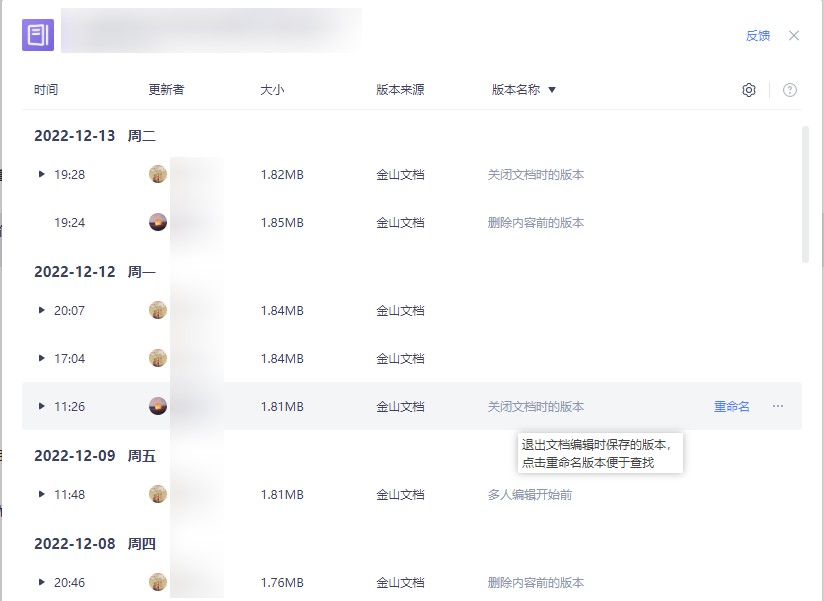Expand the 19:28 version entry

click(x=41, y=174)
